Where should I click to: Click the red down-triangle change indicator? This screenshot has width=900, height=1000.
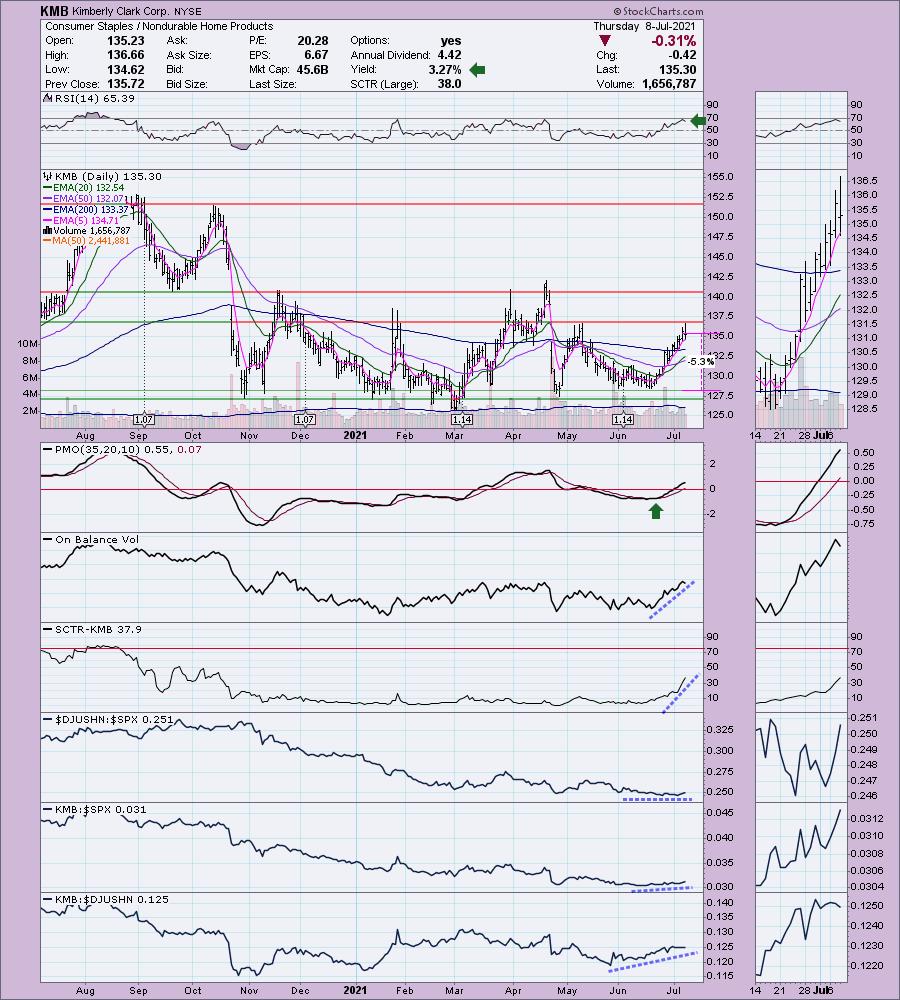[x=605, y=41]
